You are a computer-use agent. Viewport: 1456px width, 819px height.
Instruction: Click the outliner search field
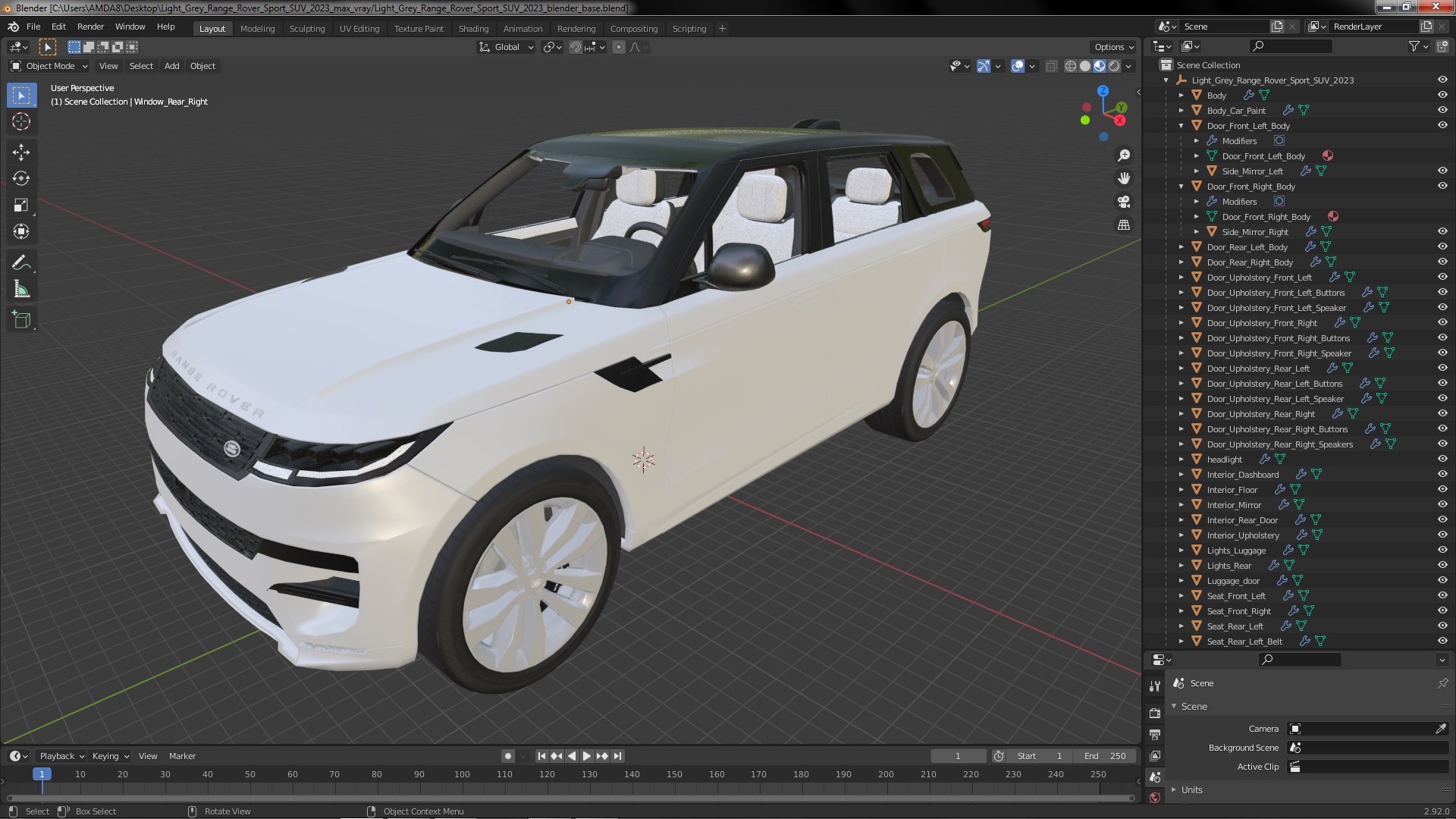click(x=1291, y=46)
